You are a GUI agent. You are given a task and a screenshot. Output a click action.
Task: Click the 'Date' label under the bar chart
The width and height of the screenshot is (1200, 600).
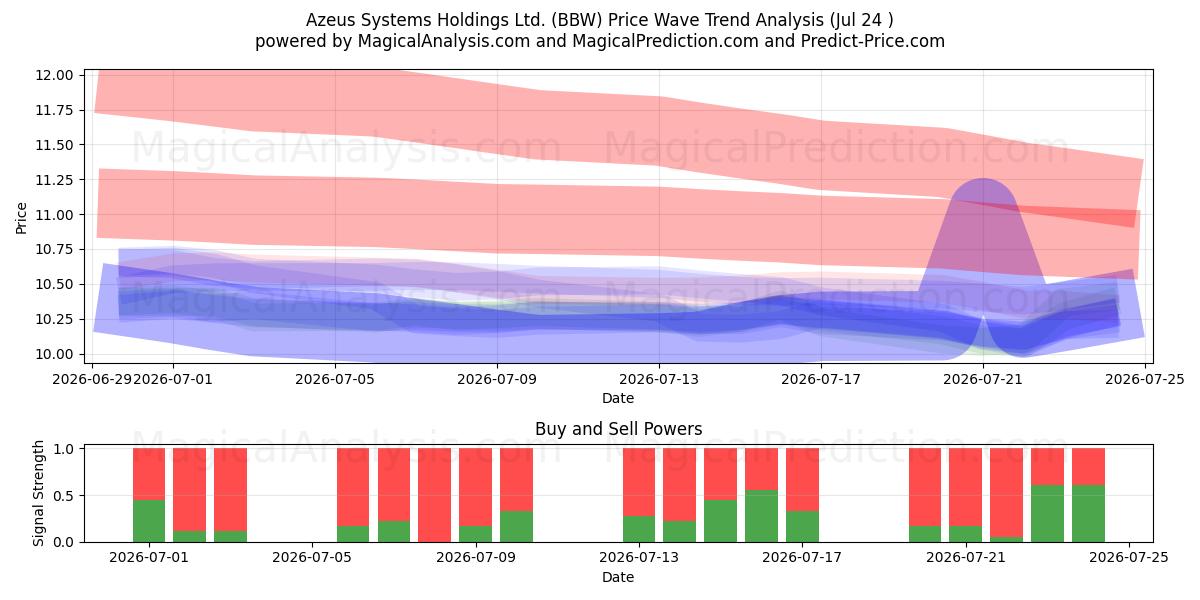tap(618, 577)
